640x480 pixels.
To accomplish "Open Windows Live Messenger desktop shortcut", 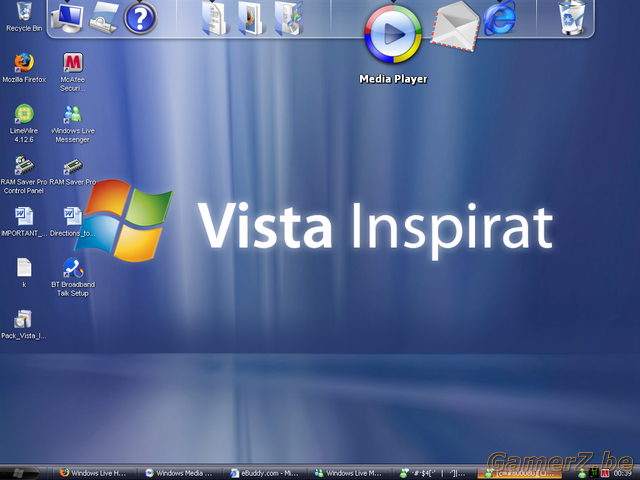I will pyautogui.click(x=73, y=123).
